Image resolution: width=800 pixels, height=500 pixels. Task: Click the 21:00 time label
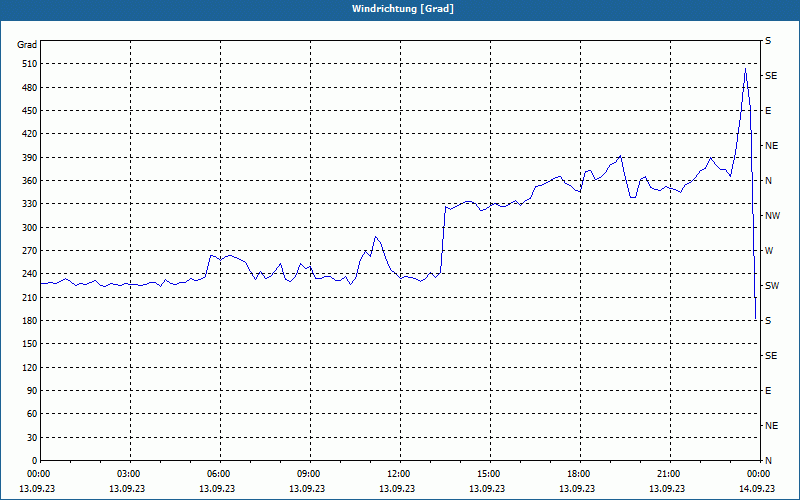coord(668,474)
